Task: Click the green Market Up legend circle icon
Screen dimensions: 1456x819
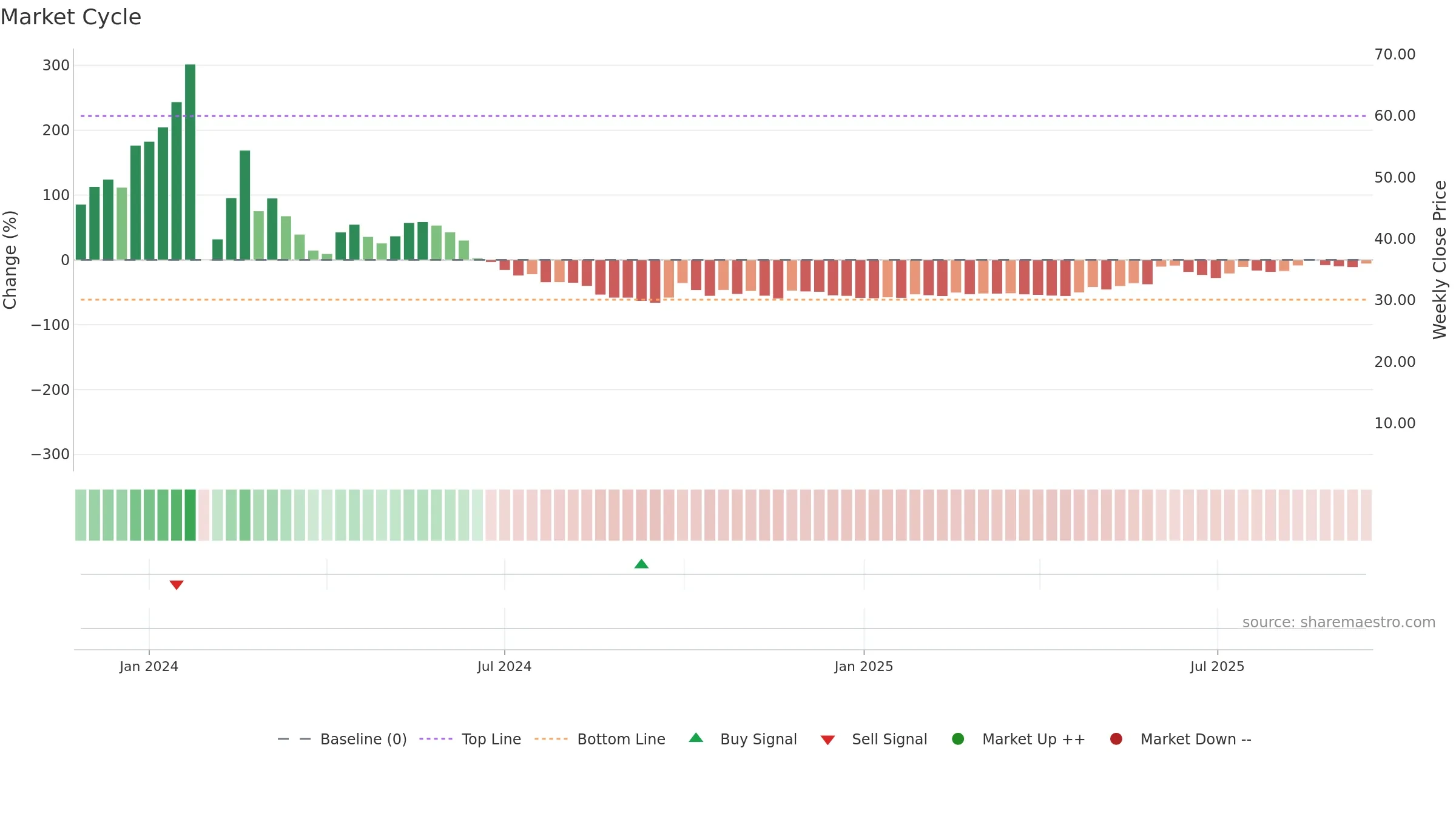Action: (958, 739)
